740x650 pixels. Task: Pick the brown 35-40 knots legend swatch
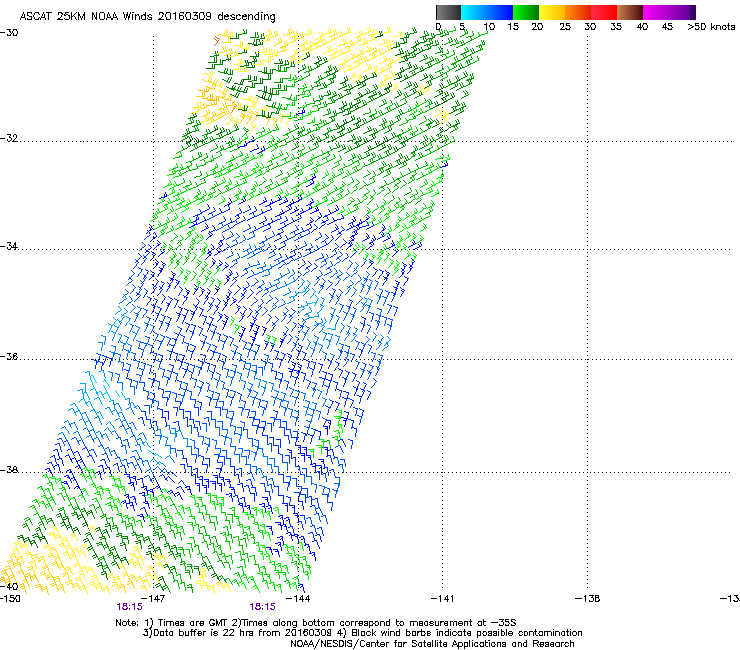[x=630, y=12]
